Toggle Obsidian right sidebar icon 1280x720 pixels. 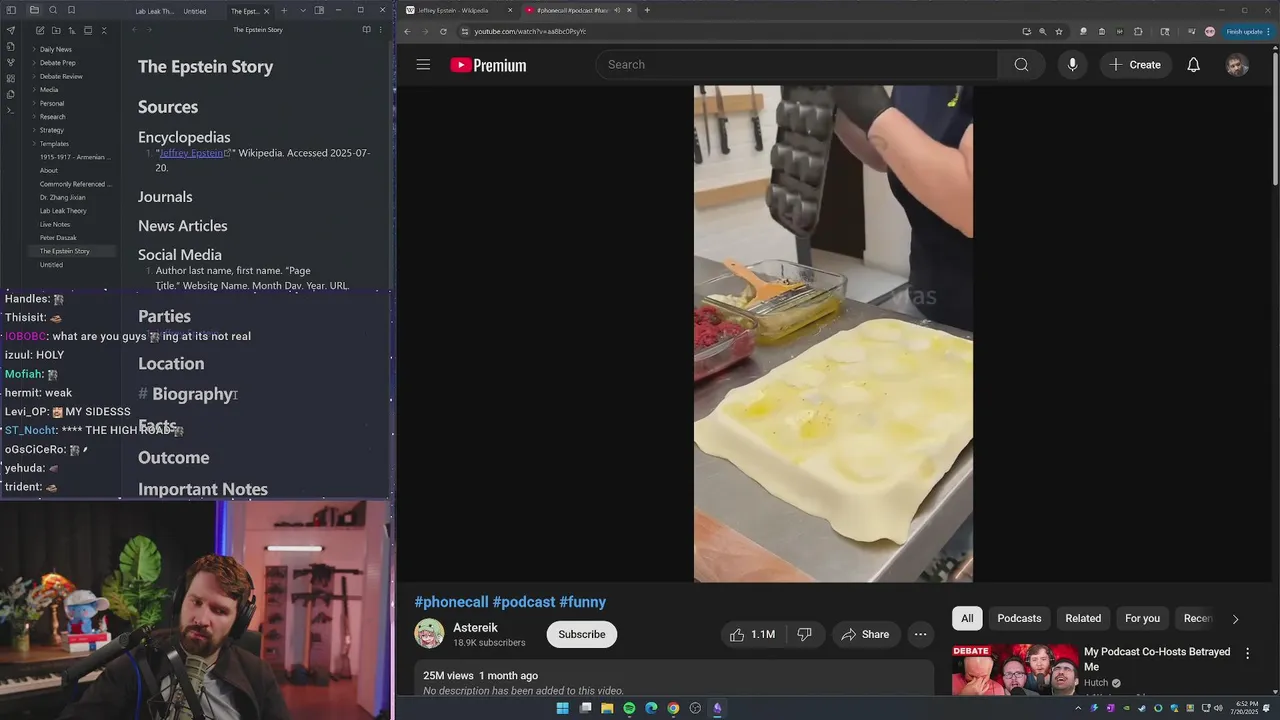pos(319,11)
